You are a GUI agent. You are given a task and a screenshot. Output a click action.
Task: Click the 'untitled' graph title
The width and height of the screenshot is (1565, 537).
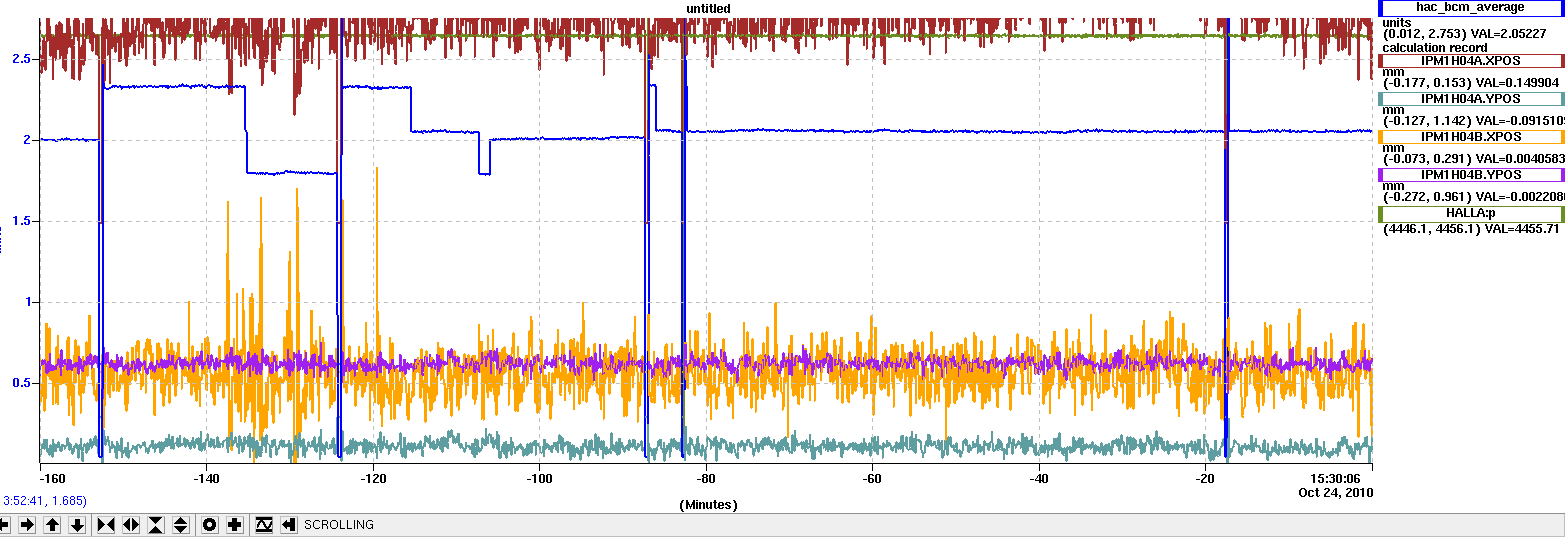[x=708, y=8]
